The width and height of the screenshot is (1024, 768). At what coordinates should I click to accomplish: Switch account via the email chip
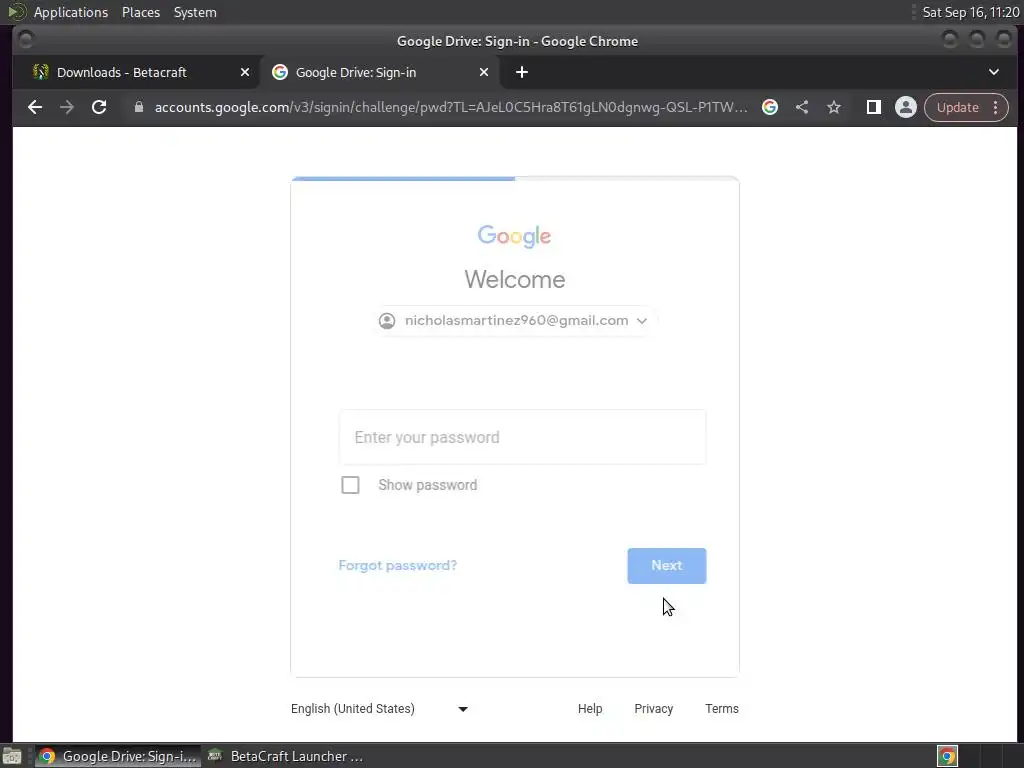[x=515, y=321]
